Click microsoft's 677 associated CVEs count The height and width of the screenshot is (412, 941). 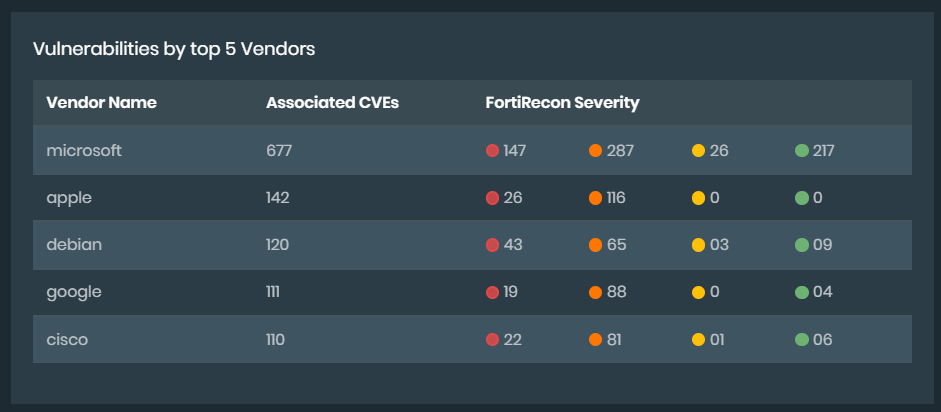pos(278,151)
